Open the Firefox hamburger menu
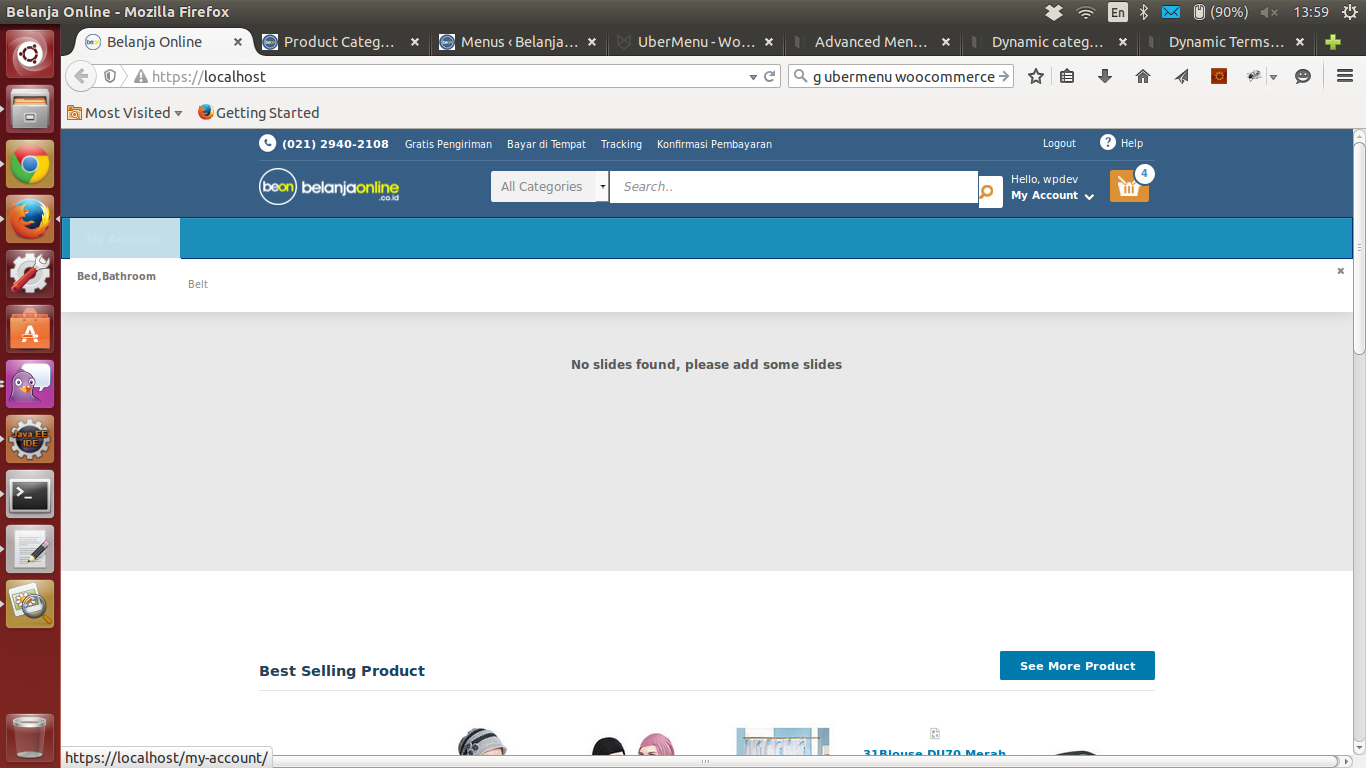The height and width of the screenshot is (768, 1366). [x=1345, y=76]
